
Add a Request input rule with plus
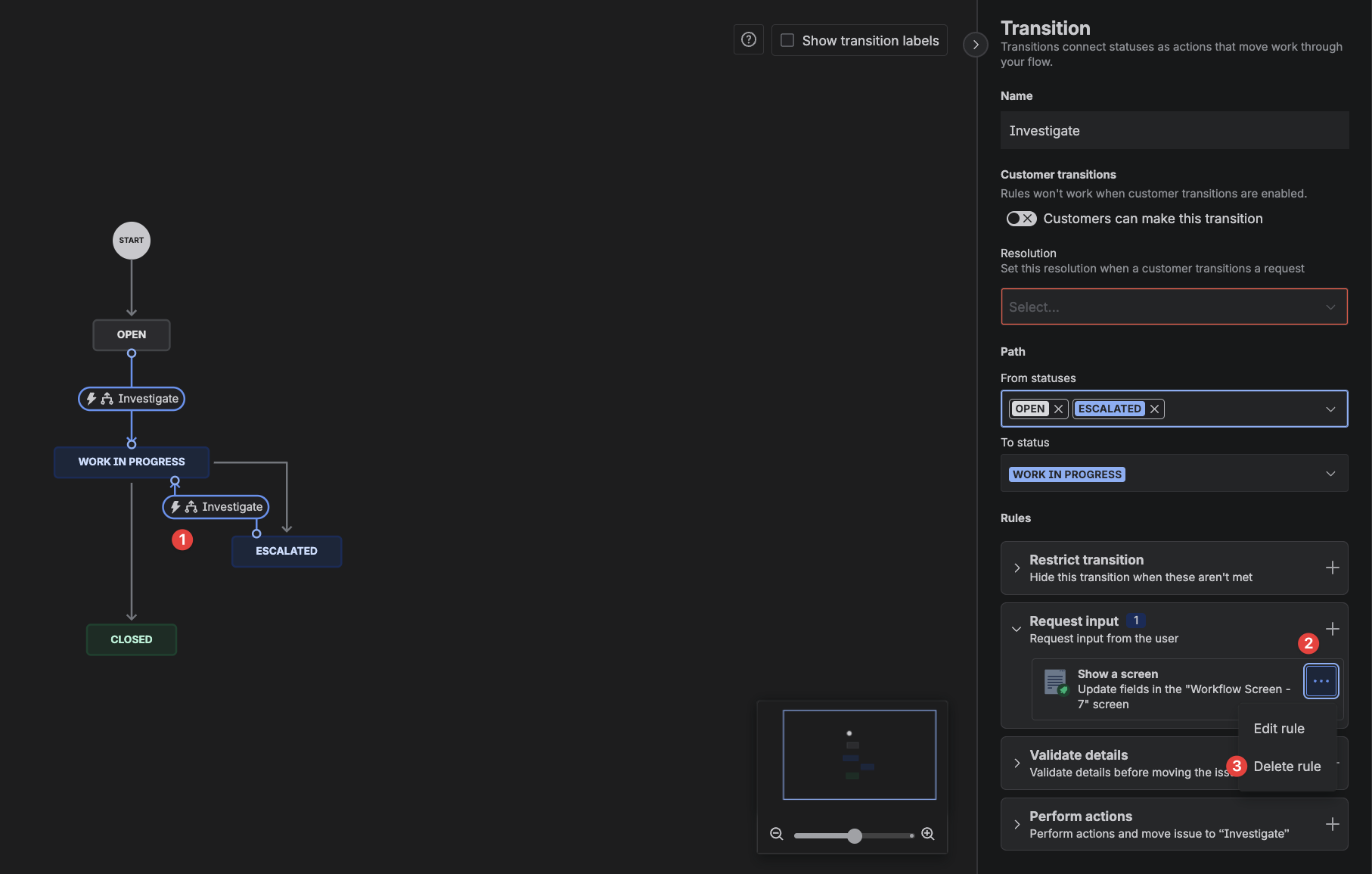[x=1332, y=629]
